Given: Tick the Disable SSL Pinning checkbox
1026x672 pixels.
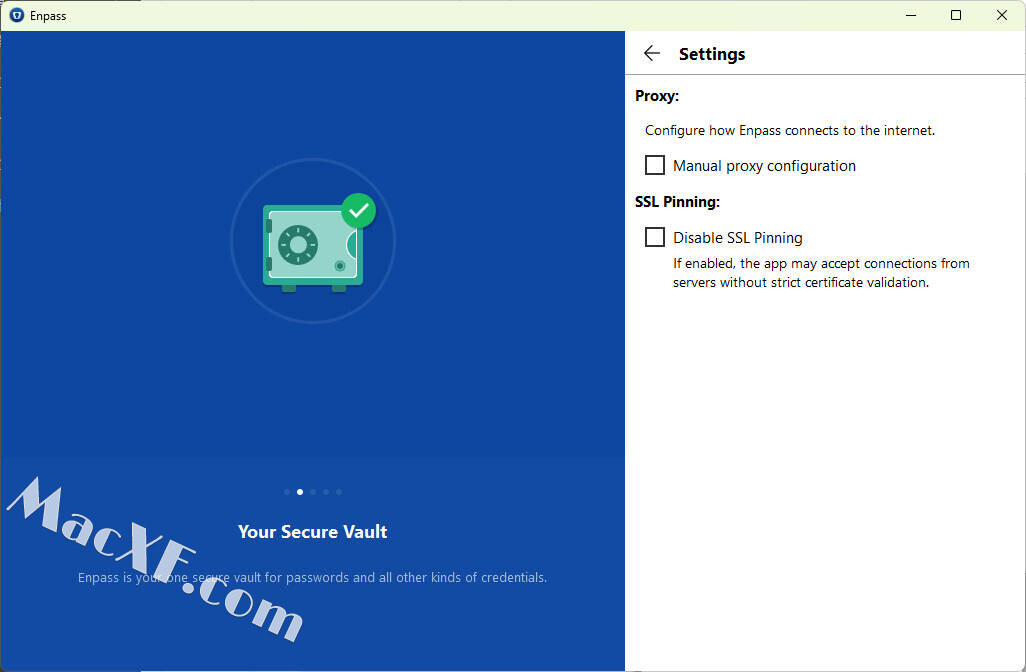Looking at the screenshot, I should [x=655, y=237].
